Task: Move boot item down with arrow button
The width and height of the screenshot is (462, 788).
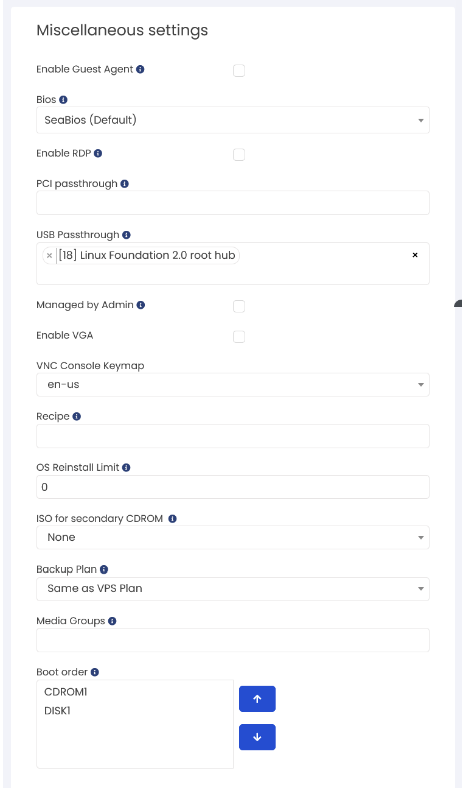Action: tap(257, 737)
